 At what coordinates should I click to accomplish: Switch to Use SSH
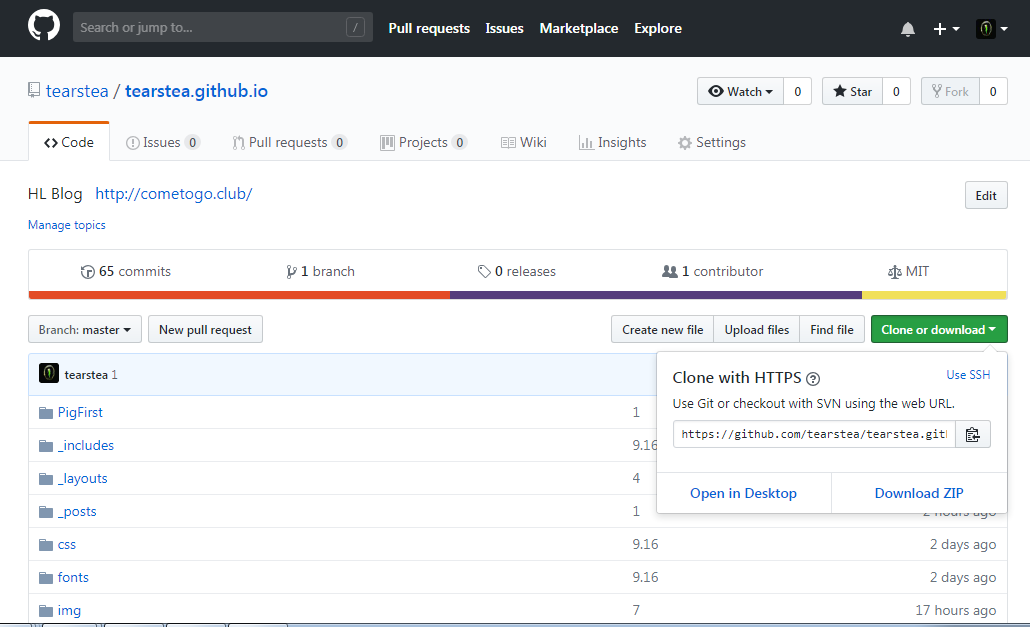(x=968, y=375)
